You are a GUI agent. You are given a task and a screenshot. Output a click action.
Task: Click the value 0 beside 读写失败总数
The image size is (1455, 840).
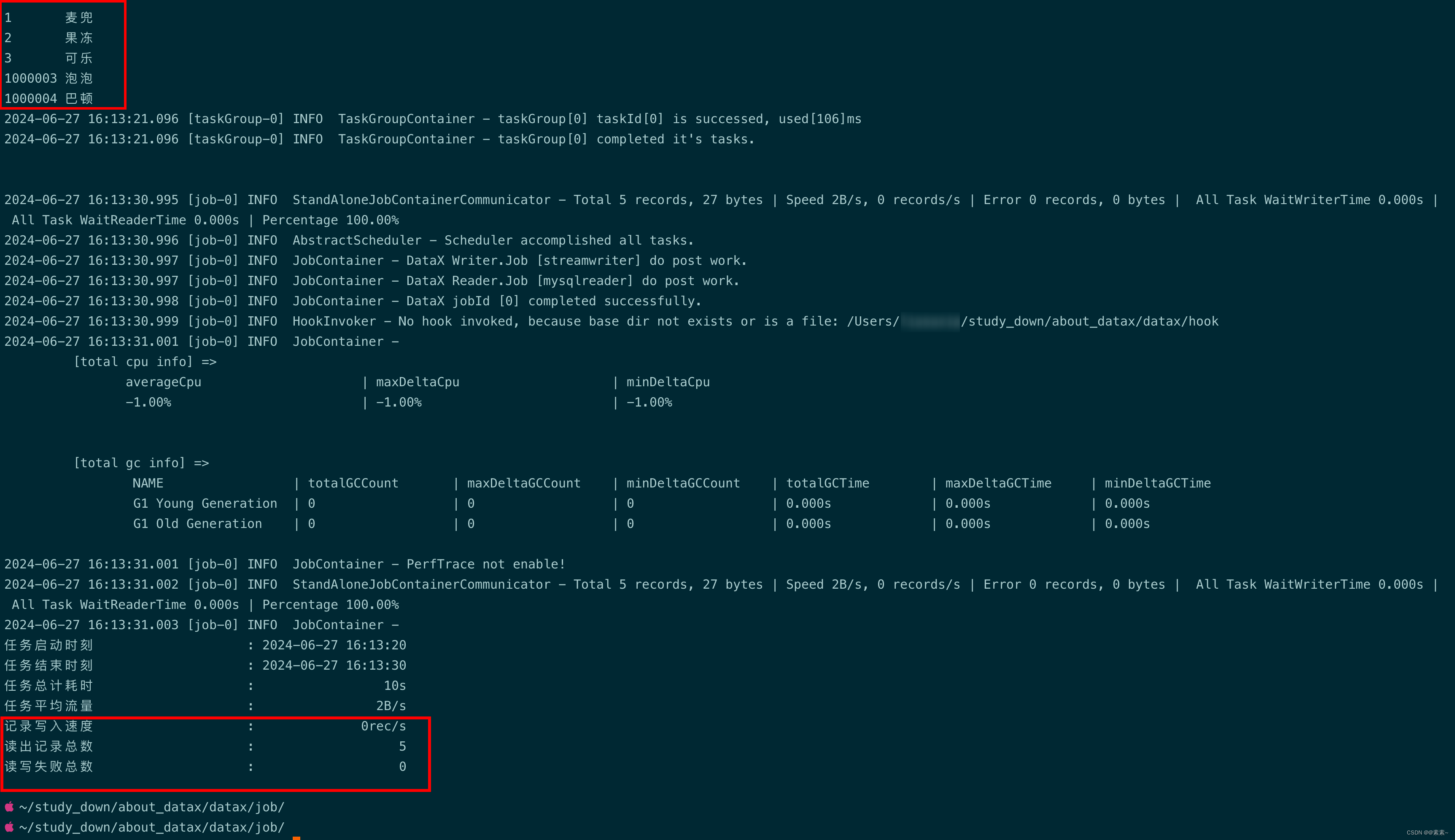[x=403, y=766]
